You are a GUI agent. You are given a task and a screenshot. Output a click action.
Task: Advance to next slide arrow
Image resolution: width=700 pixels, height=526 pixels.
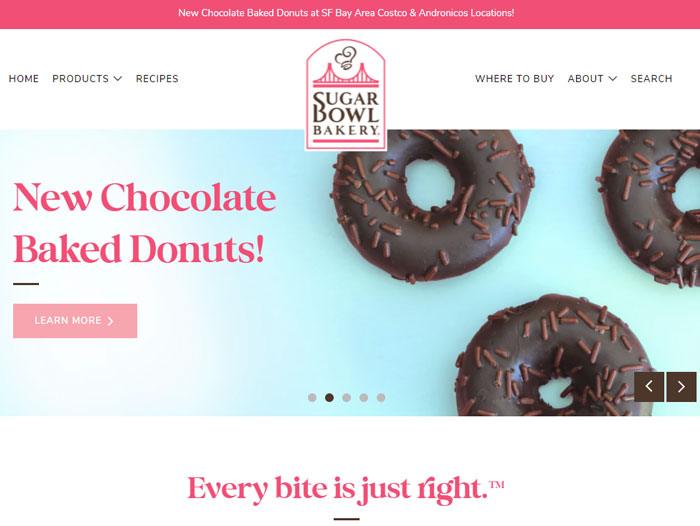point(681,387)
